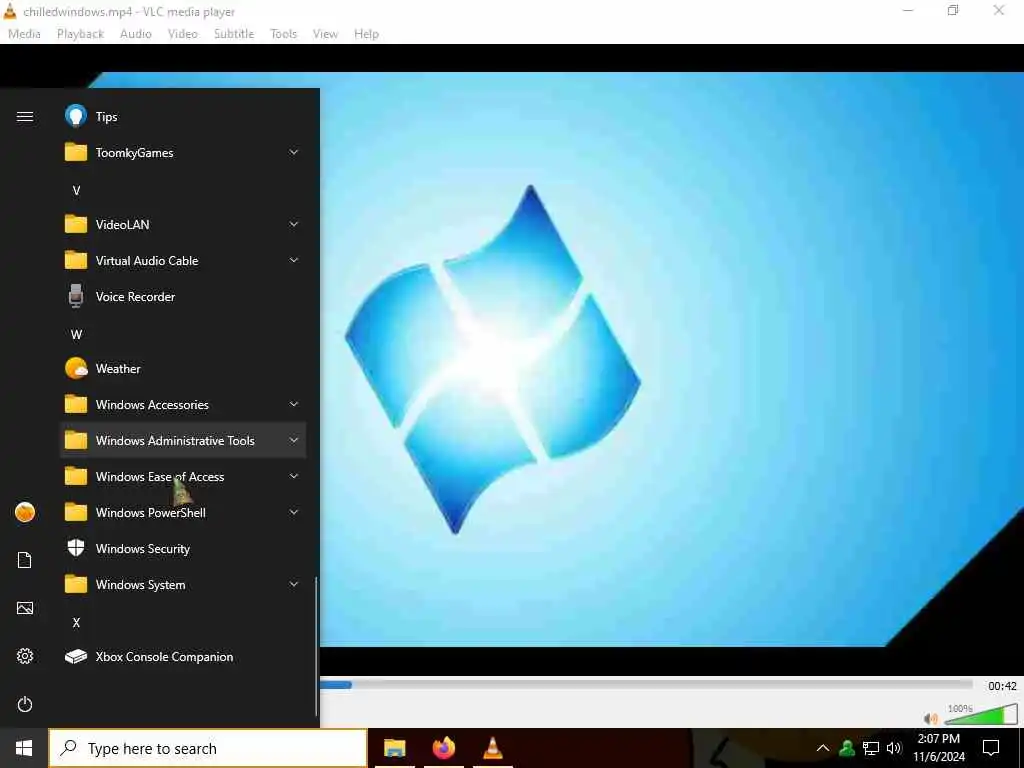Open File Explorer from taskbar
This screenshot has width=1024, height=768.
point(394,748)
